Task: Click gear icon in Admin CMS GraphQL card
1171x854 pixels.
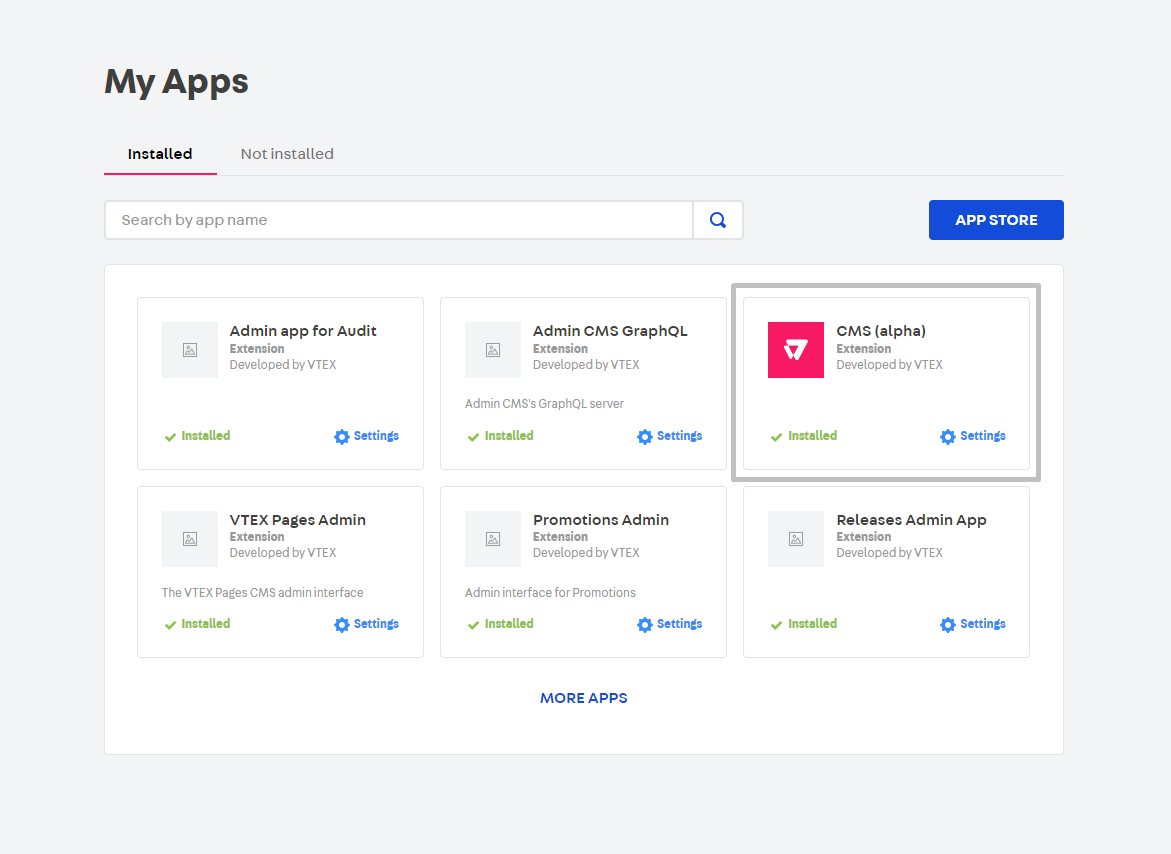Action: (x=644, y=437)
